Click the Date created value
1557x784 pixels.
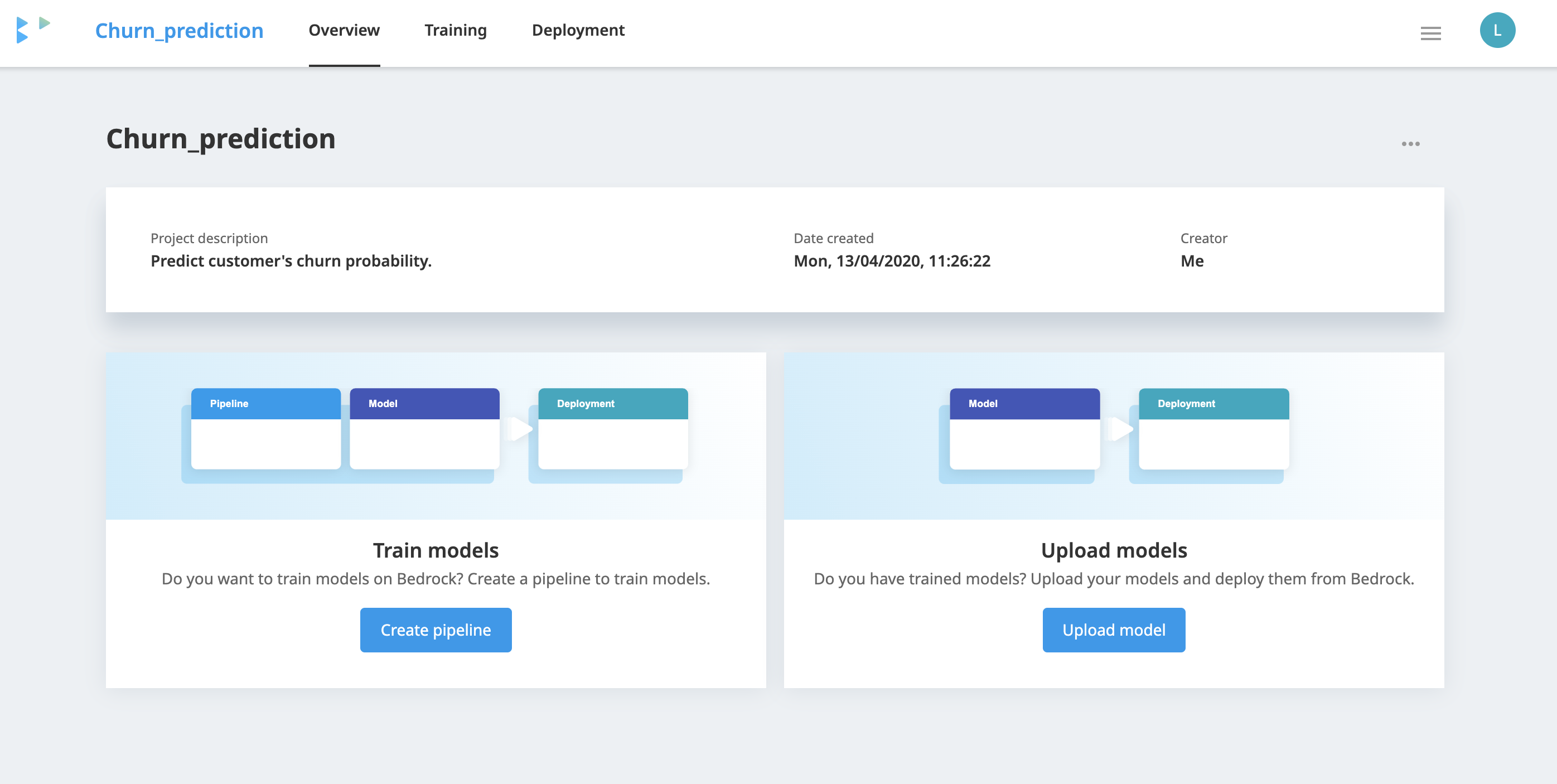[892, 261]
